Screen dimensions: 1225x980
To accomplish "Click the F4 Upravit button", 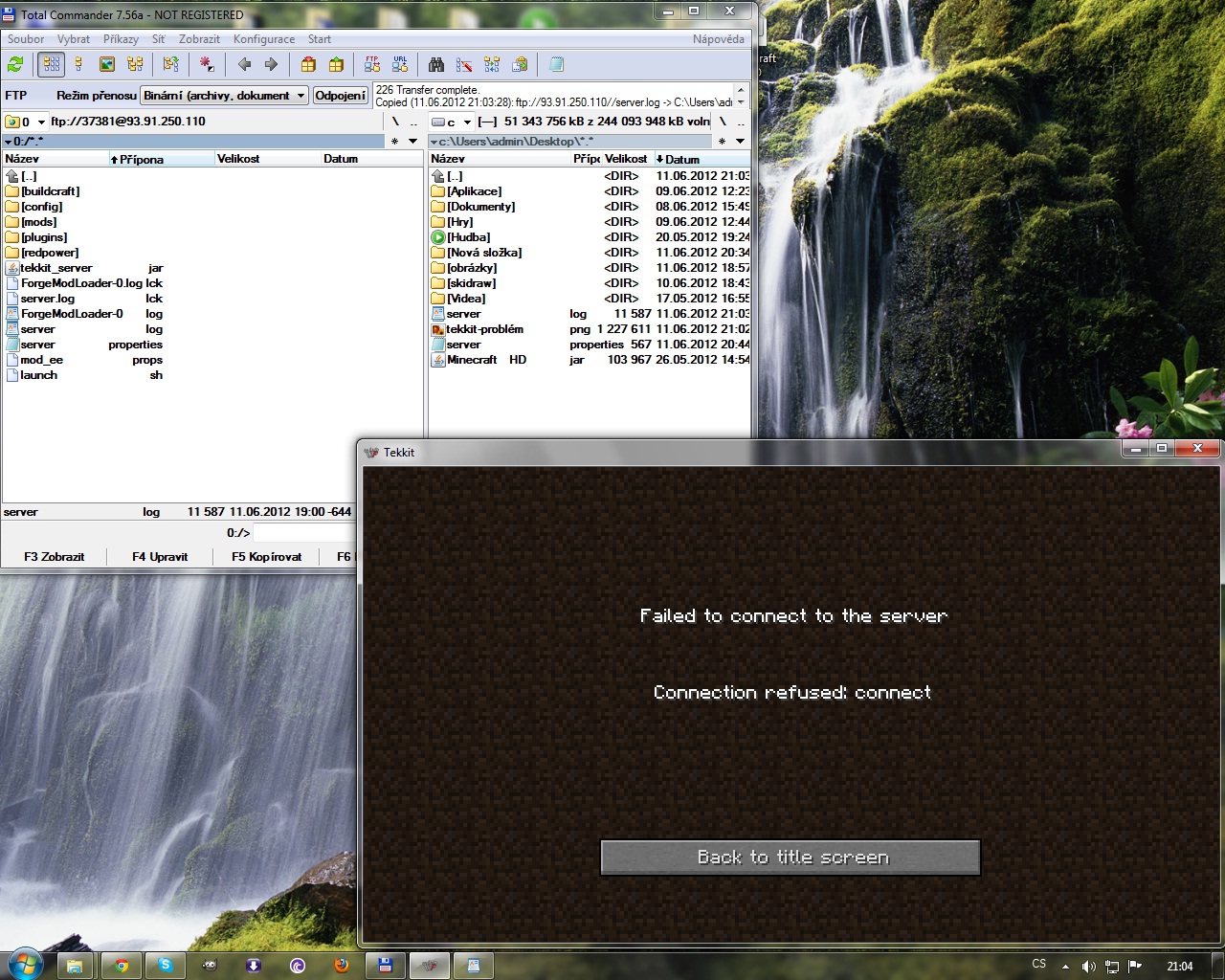I will pyautogui.click(x=160, y=556).
